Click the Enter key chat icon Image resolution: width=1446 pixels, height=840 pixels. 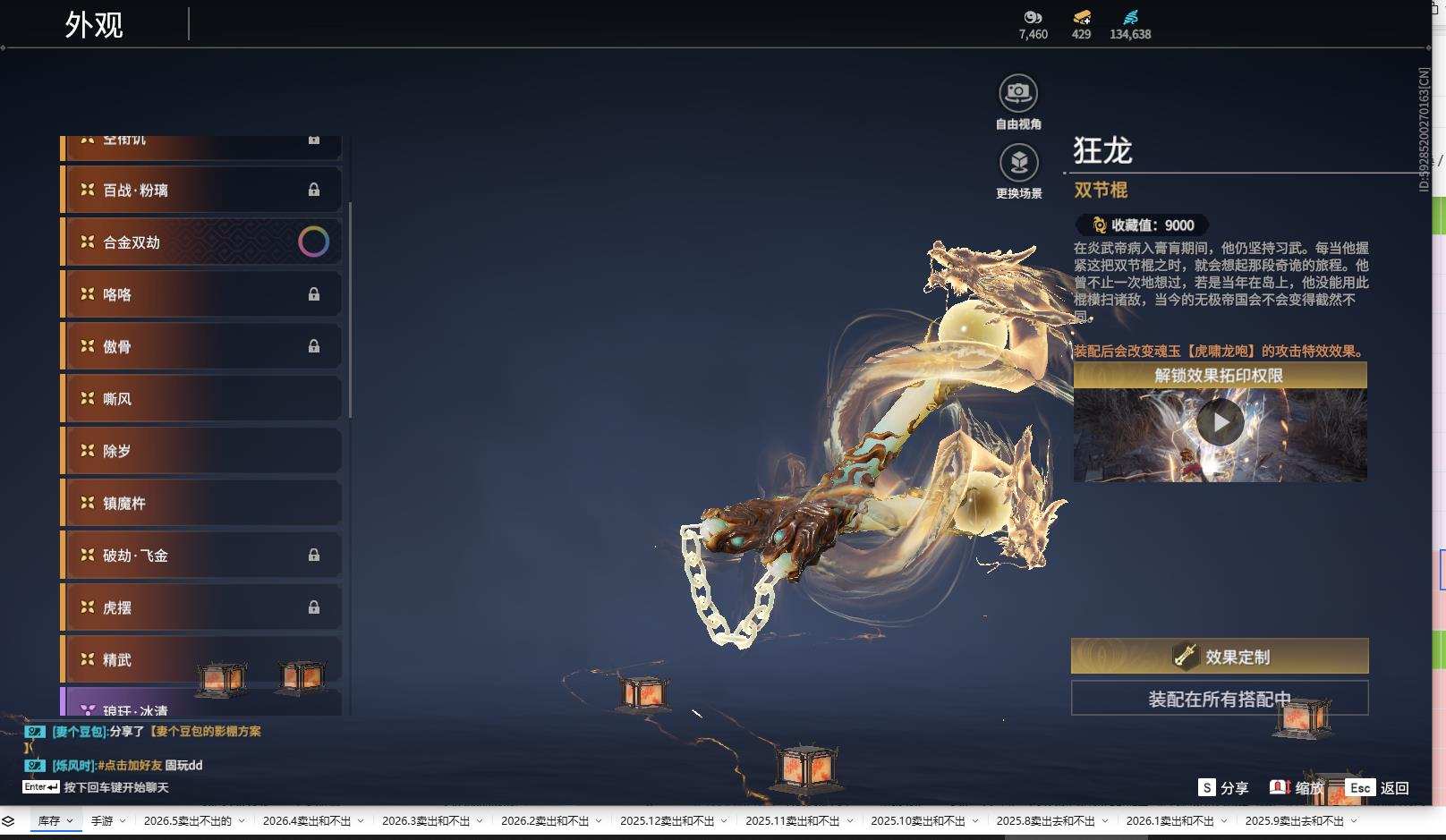pos(41,787)
